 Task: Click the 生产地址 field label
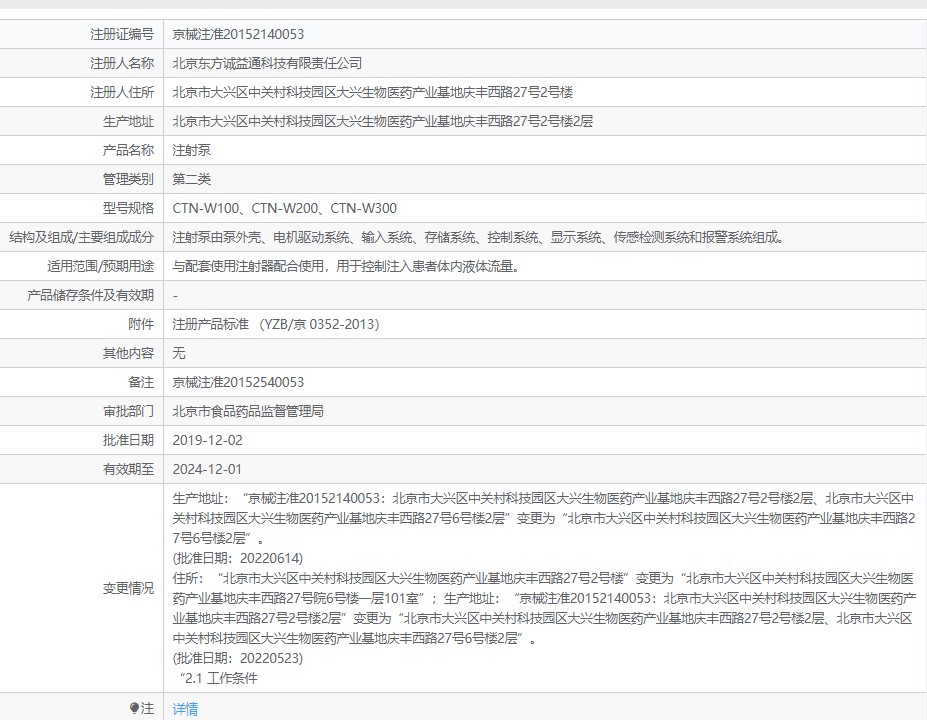click(x=128, y=121)
